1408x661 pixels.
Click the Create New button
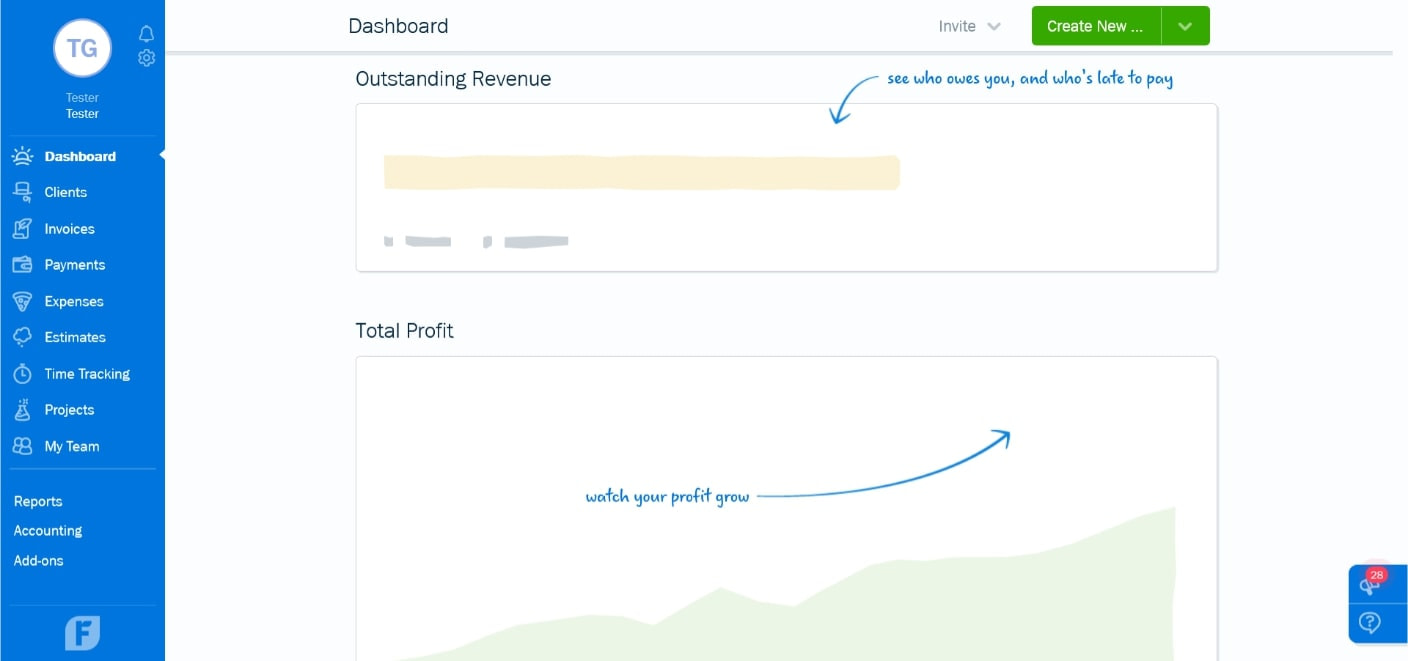[1095, 26]
